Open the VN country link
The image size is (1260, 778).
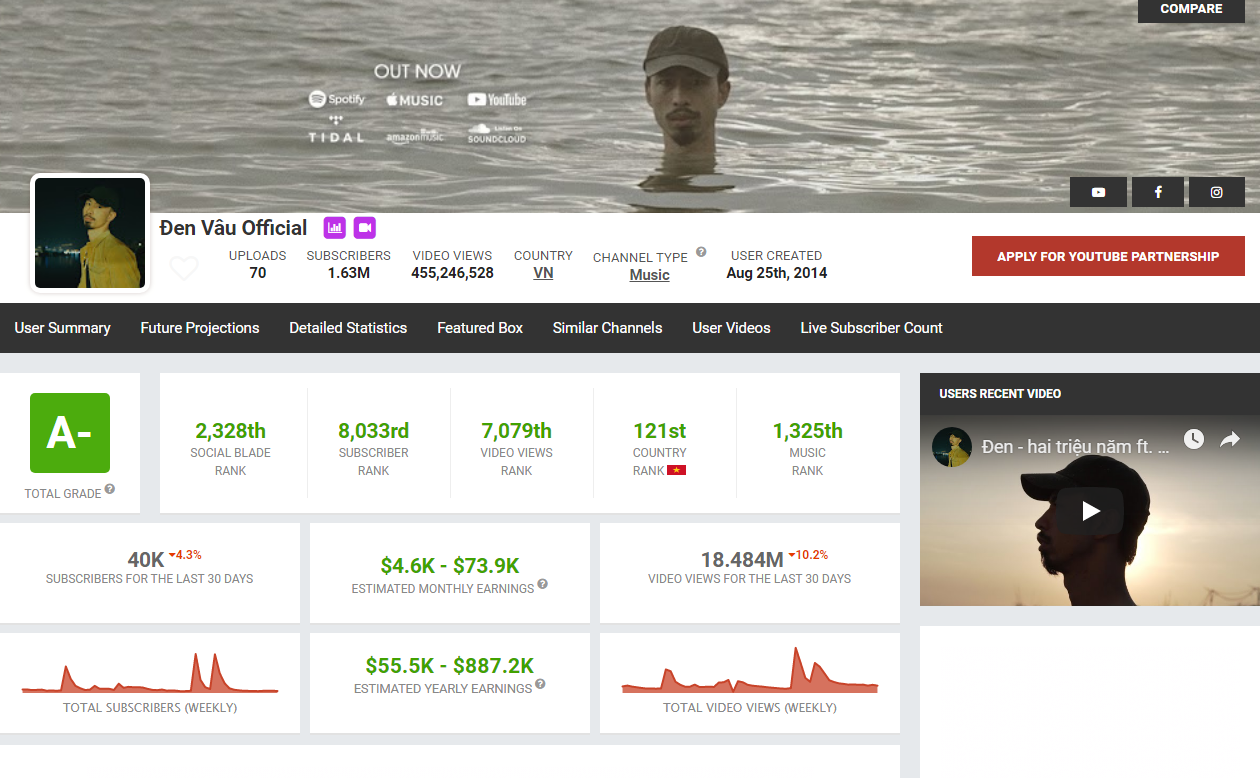coord(543,273)
